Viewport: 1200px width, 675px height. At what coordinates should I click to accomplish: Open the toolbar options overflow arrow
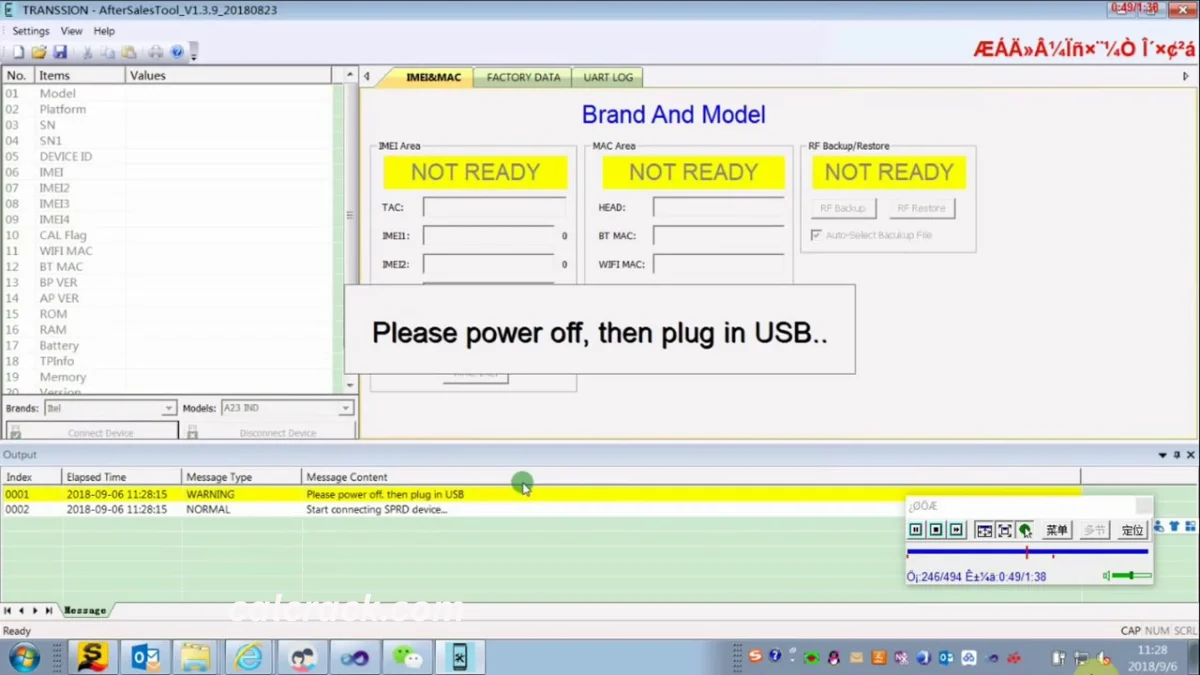click(194, 53)
